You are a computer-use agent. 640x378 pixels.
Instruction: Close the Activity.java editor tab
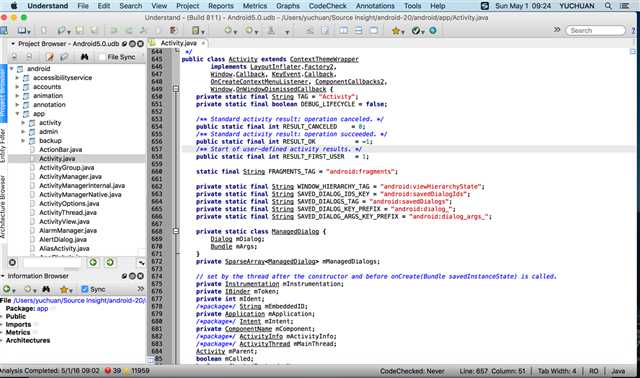point(203,43)
